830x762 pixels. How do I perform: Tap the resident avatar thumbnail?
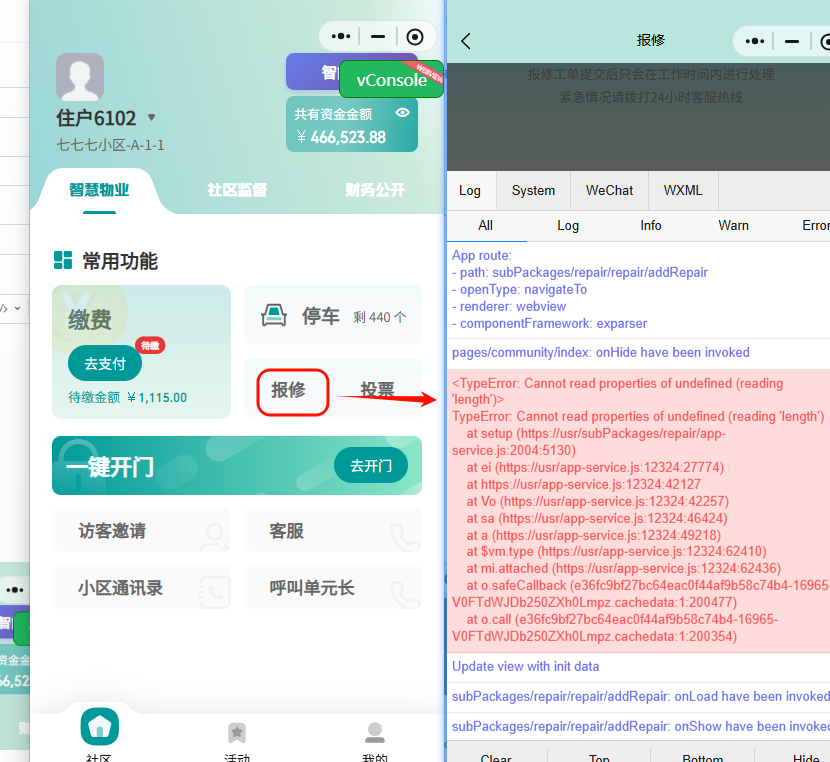pyautogui.click(x=79, y=75)
